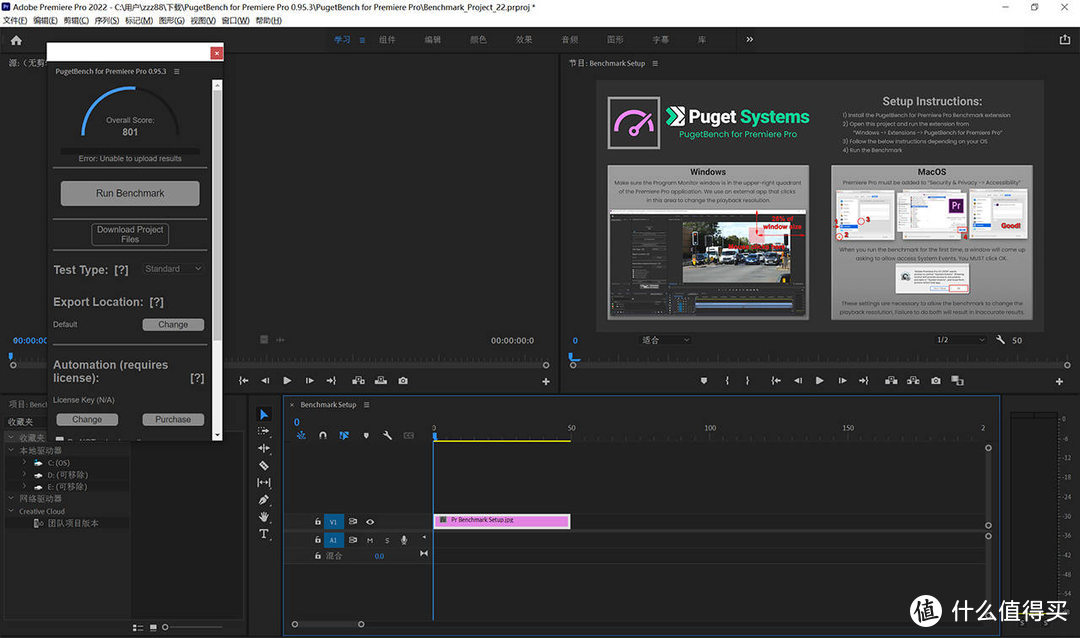Click the Export Frame camera icon in Program Monitor
Viewport: 1080px width, 638px height.
click(935, 381)
